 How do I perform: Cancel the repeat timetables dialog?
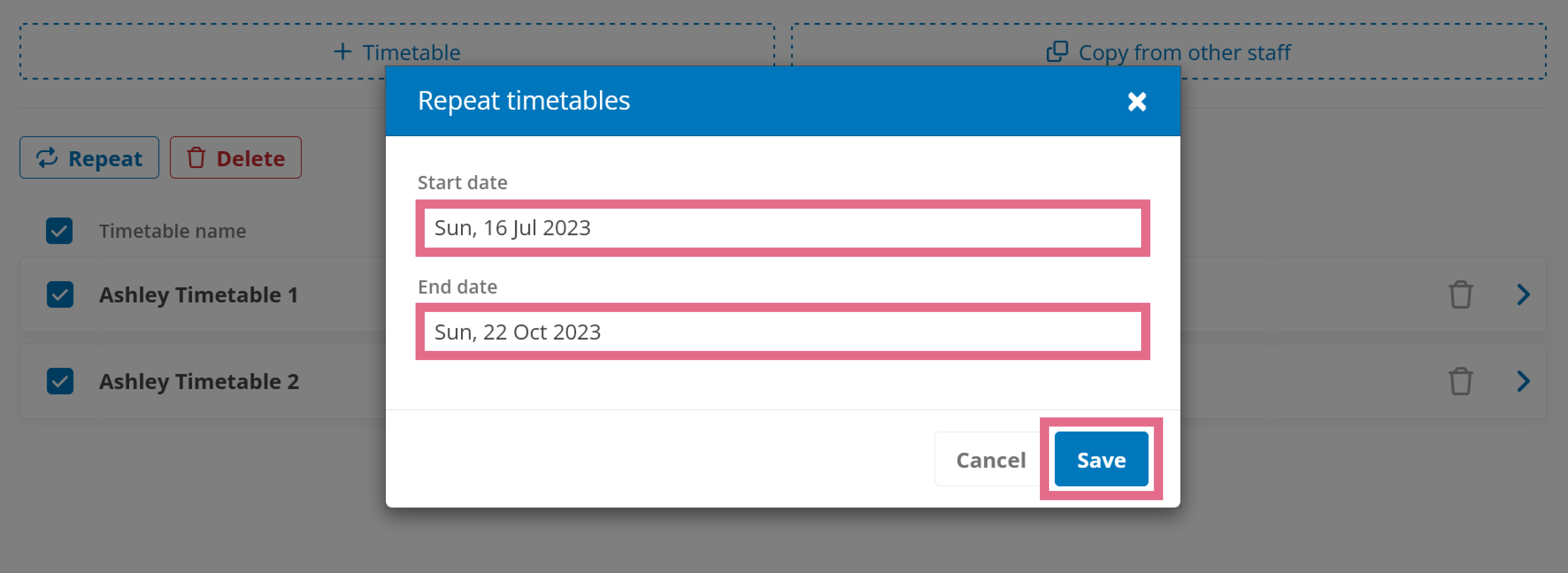[990, 459]
